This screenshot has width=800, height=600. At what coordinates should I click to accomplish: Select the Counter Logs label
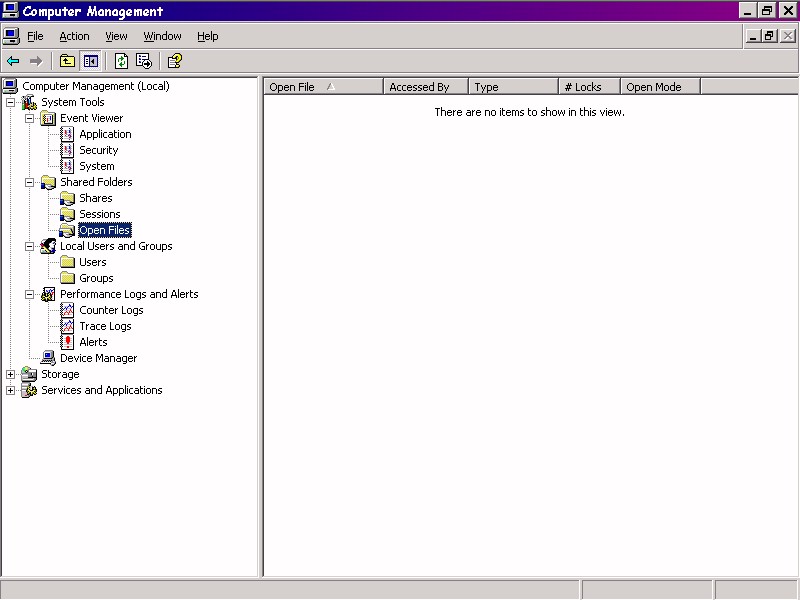[x=111, y=310]
